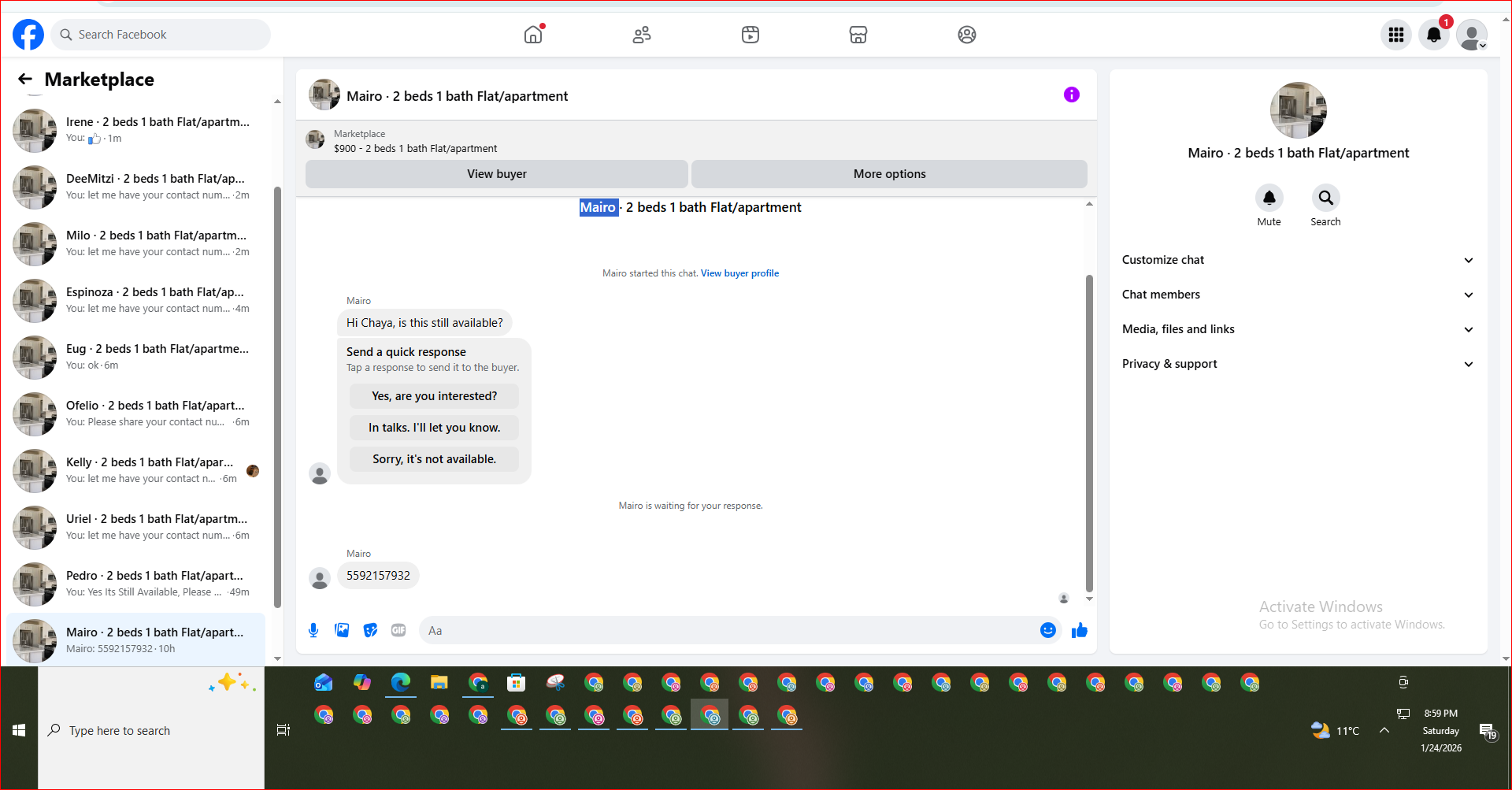Image resolution: width=1512 pixels, height=790 pixels.
Task: Attach a photo file icon
Action: (x=342, y=630)
